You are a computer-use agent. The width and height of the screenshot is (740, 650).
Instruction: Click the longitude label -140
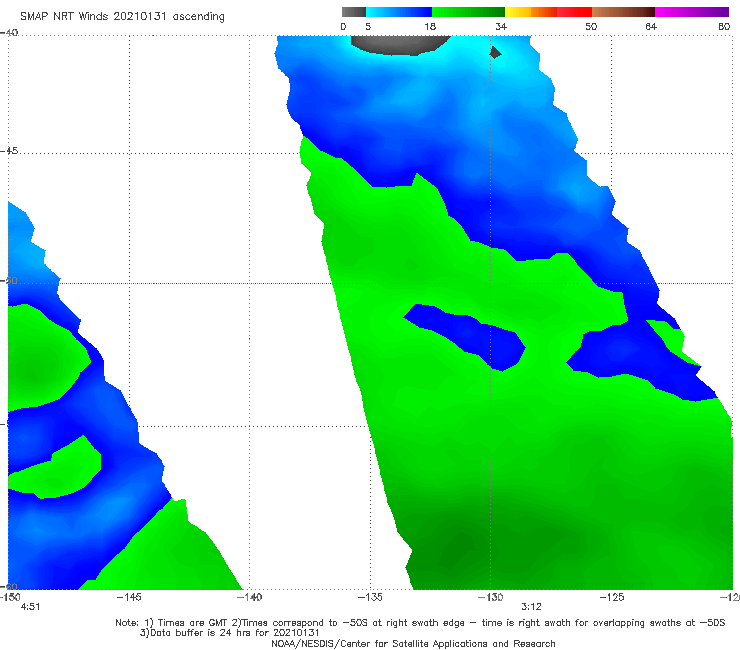click(x=249, y=597)
